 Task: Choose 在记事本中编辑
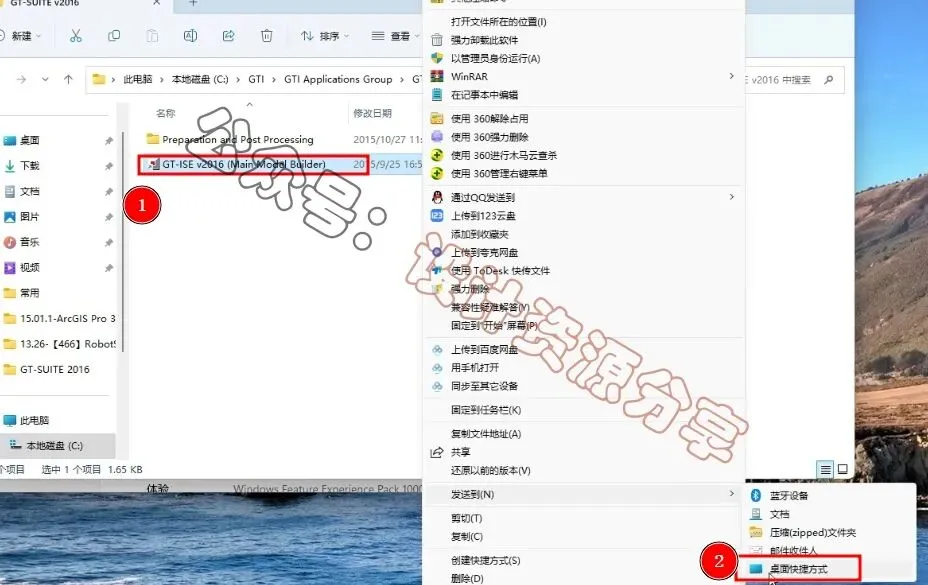484,95
